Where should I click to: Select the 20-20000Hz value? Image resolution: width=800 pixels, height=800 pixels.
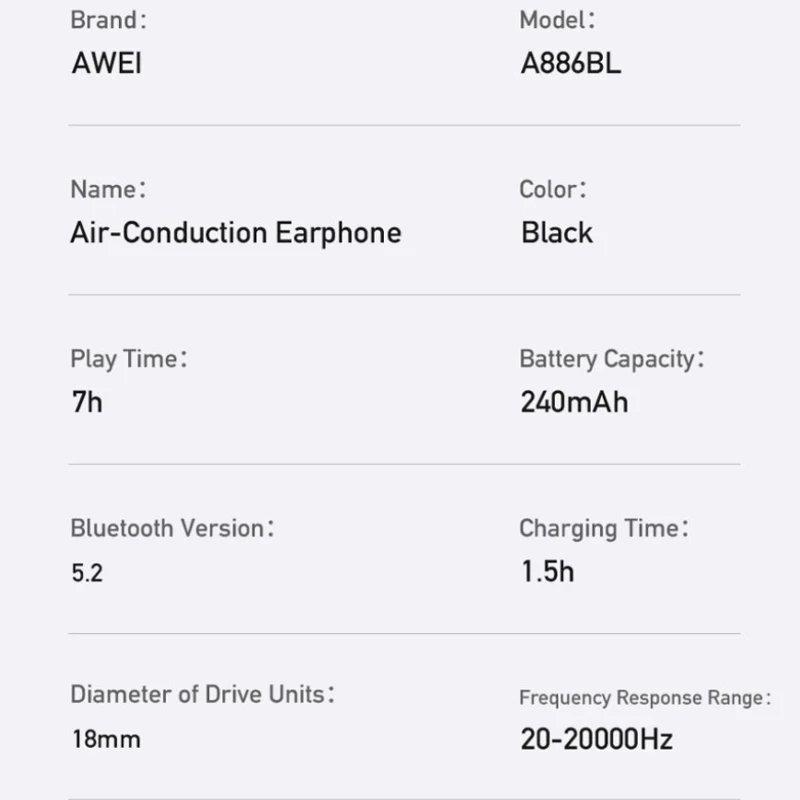click(596, 739)
